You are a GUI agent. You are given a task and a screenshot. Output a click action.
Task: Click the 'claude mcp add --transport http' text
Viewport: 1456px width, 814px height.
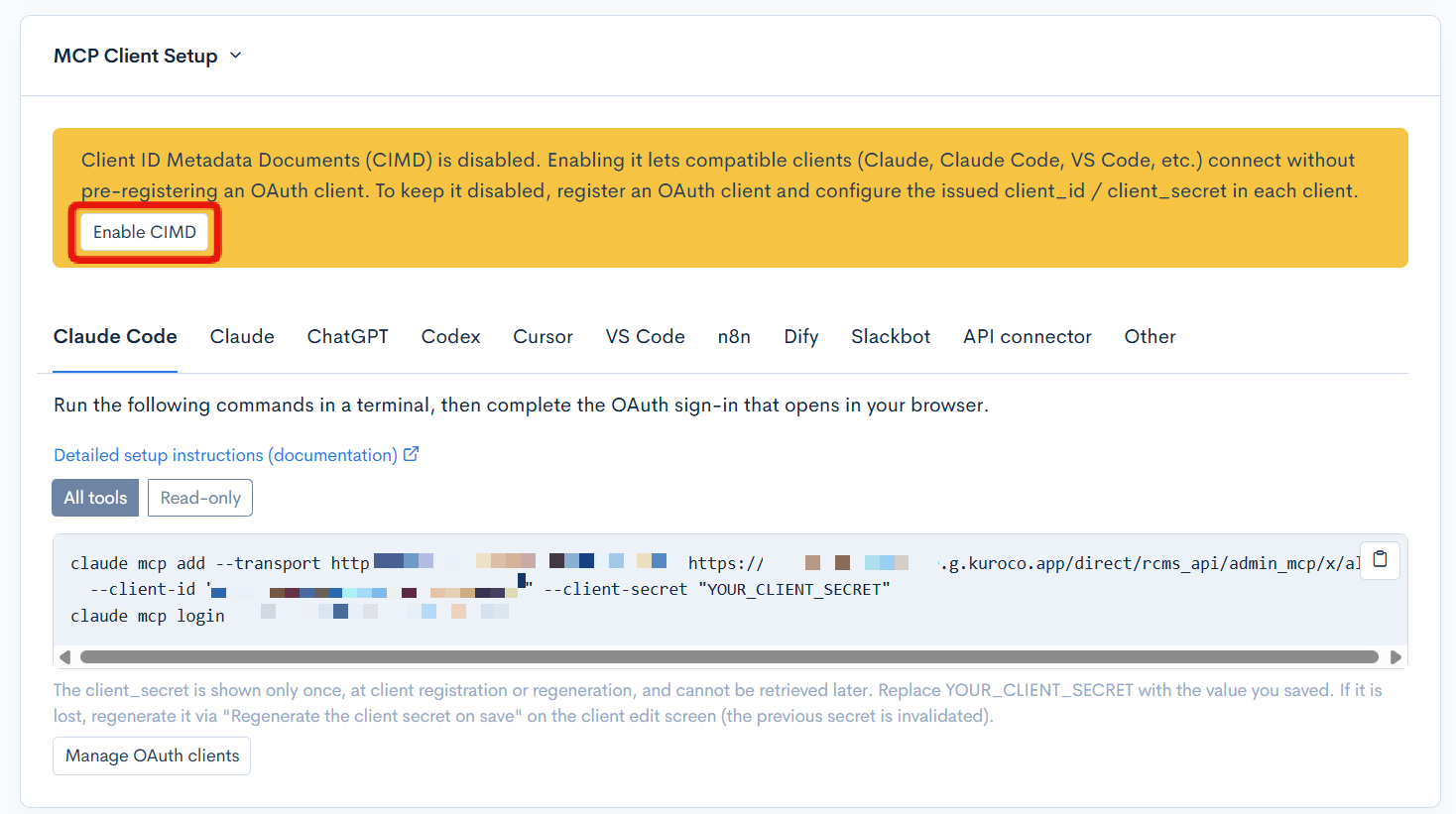[x=220, y=563]
